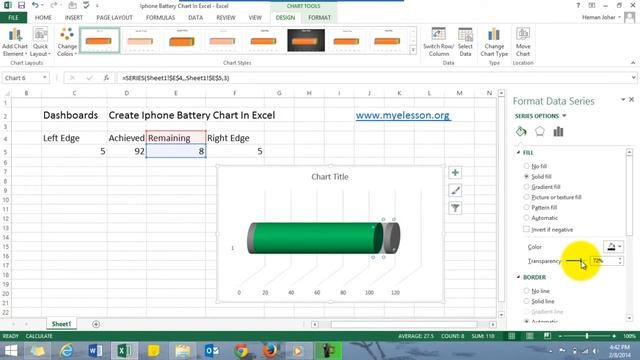Open Change Chart Type dialog
The width and height of the screenshot is (640, 360).
494,42
